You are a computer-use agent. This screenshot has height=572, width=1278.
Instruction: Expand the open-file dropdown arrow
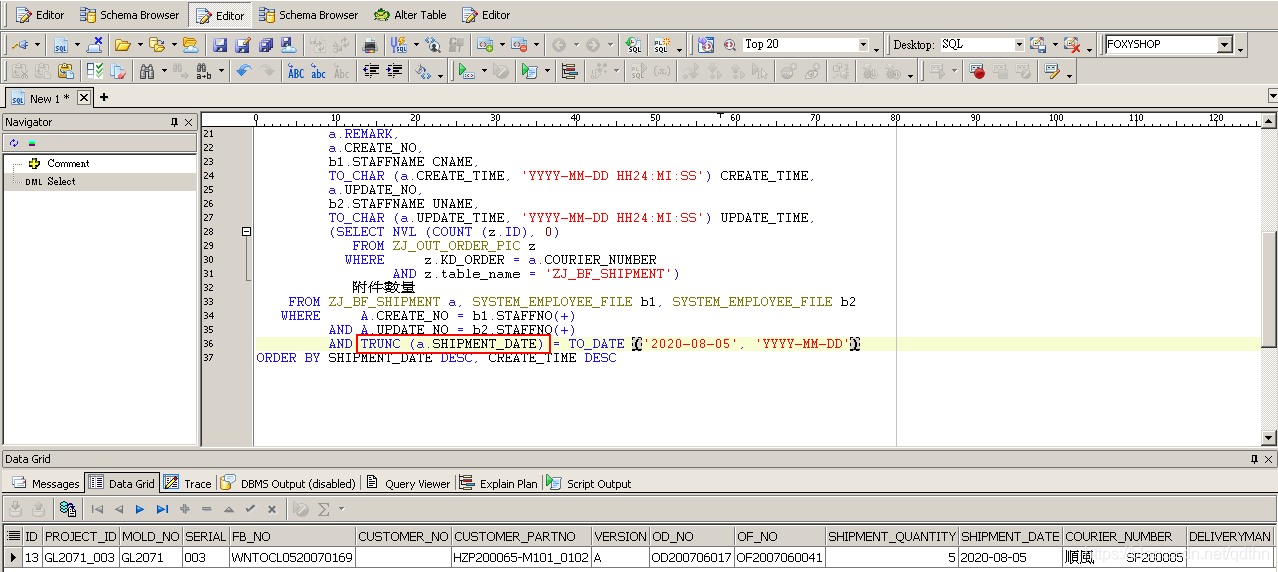point(139,45)
